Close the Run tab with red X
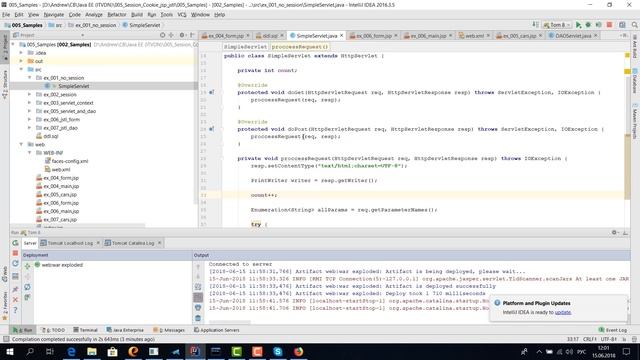 16,300
